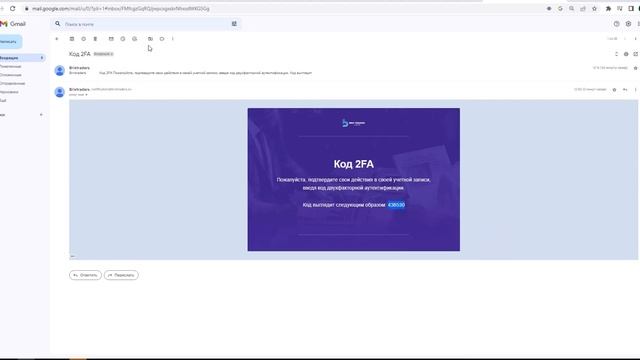Open the Черновики drafts folder
Viewport: 640px width, 360px height.
tap(9, 92)
